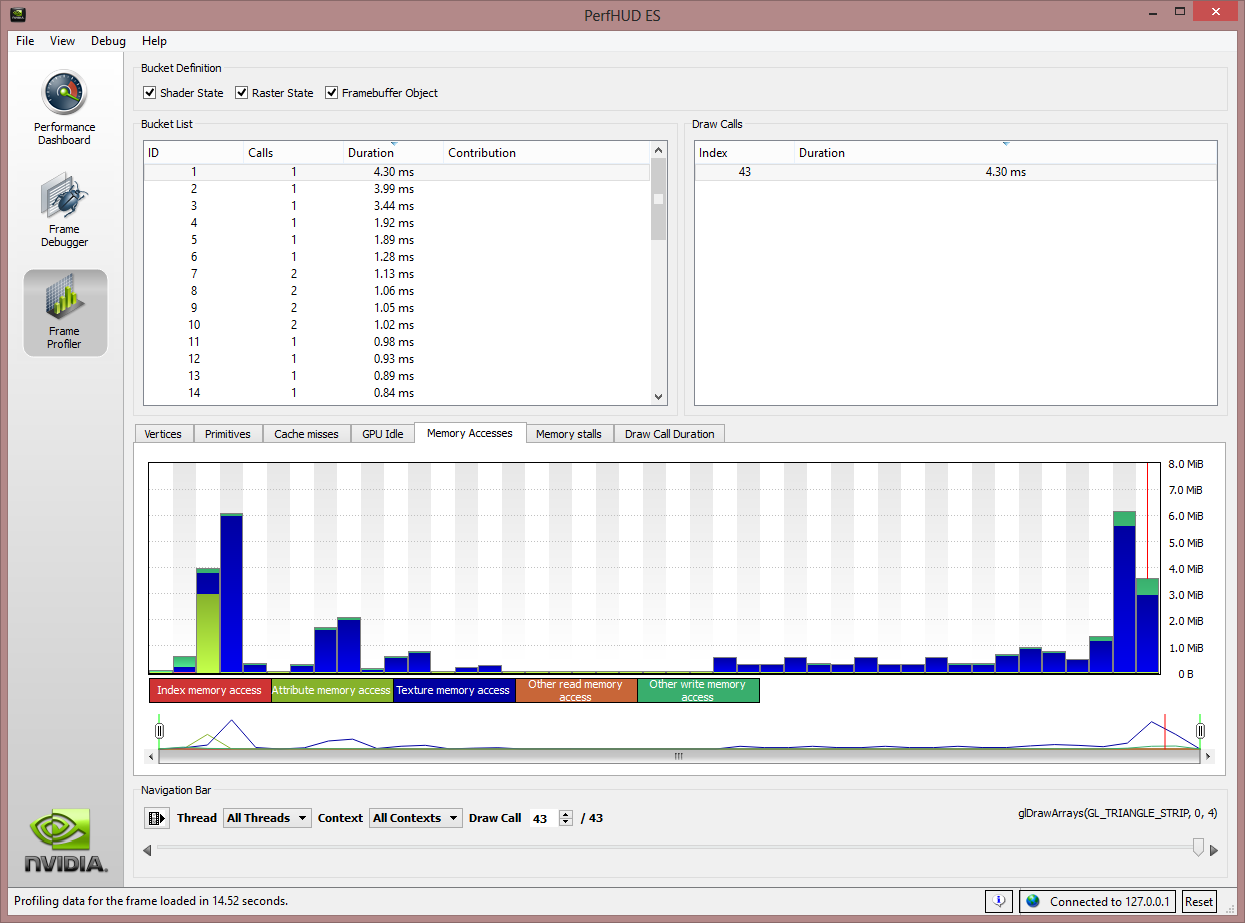
Task: View the Draw Call Duration tab
Action: pyautogui.click(x=670, y=434)
